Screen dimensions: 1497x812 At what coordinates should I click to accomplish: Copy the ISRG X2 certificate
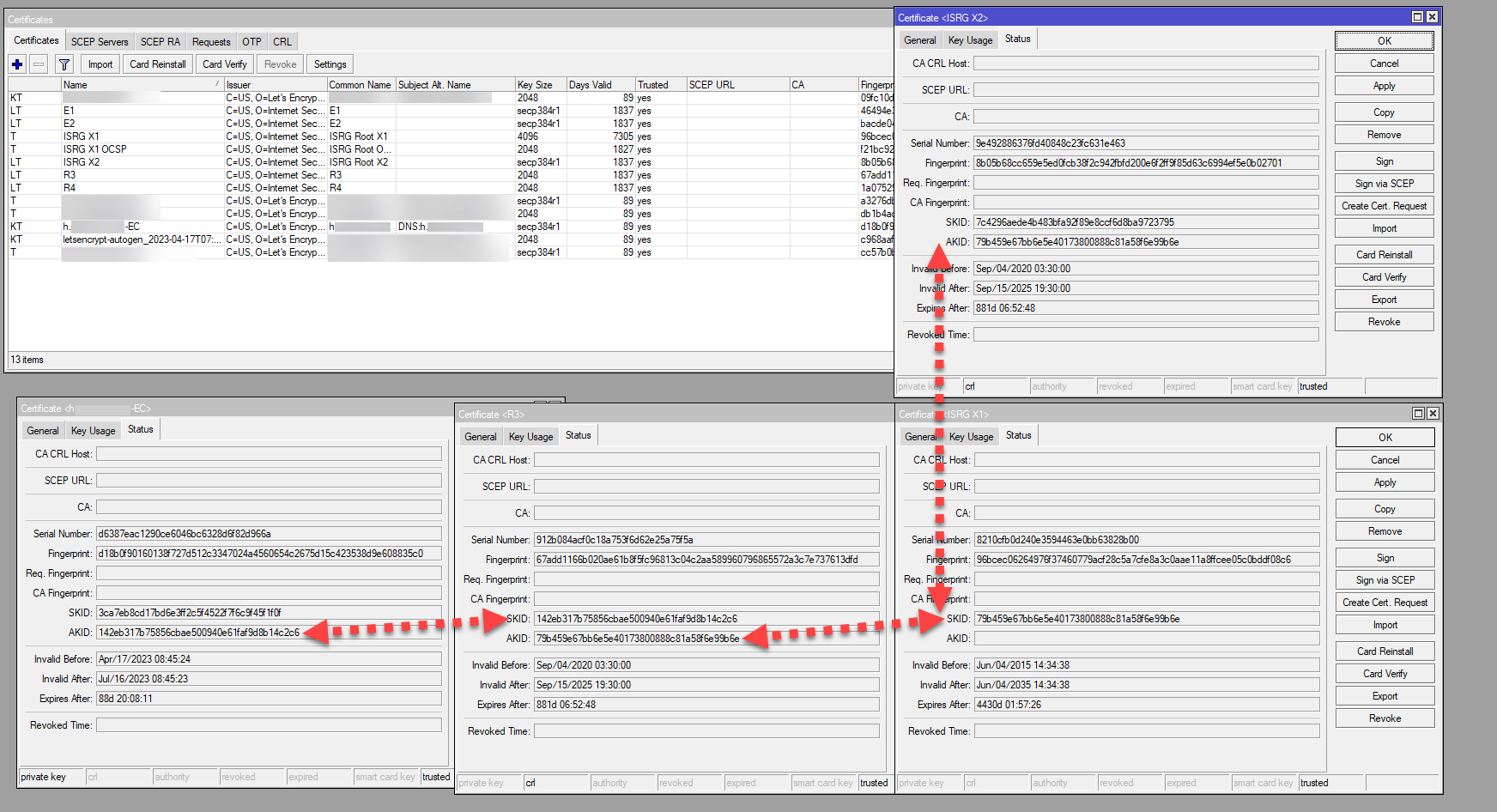point(1385,112)
